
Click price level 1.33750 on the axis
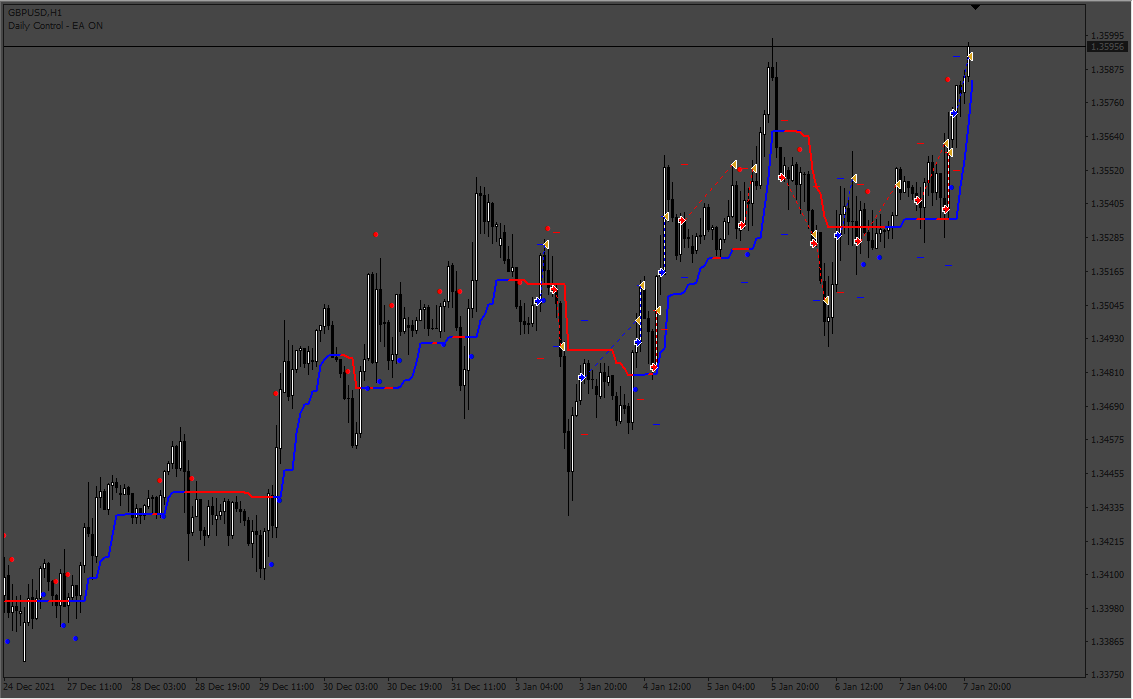[x=1107, y=675]
